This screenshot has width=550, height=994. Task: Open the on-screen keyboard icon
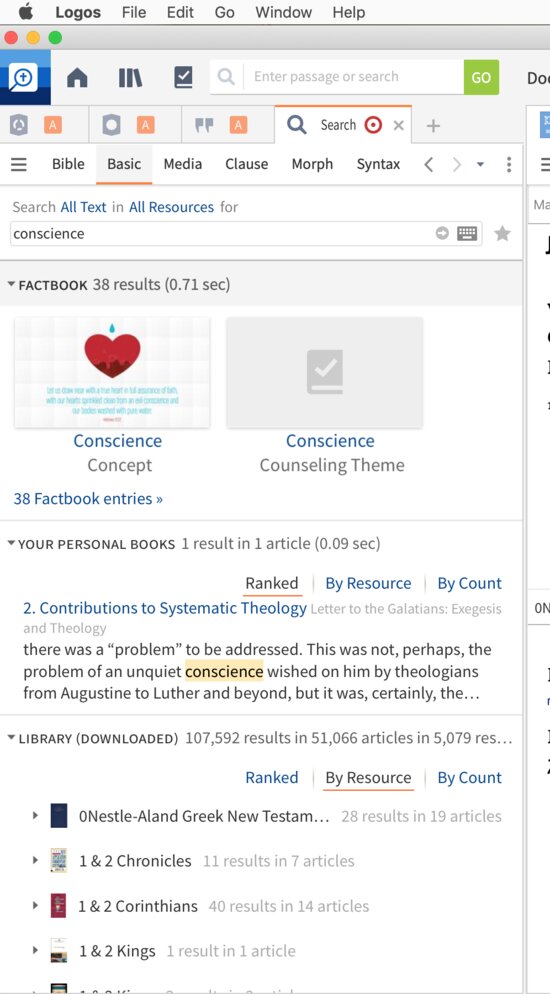[467, 234]
